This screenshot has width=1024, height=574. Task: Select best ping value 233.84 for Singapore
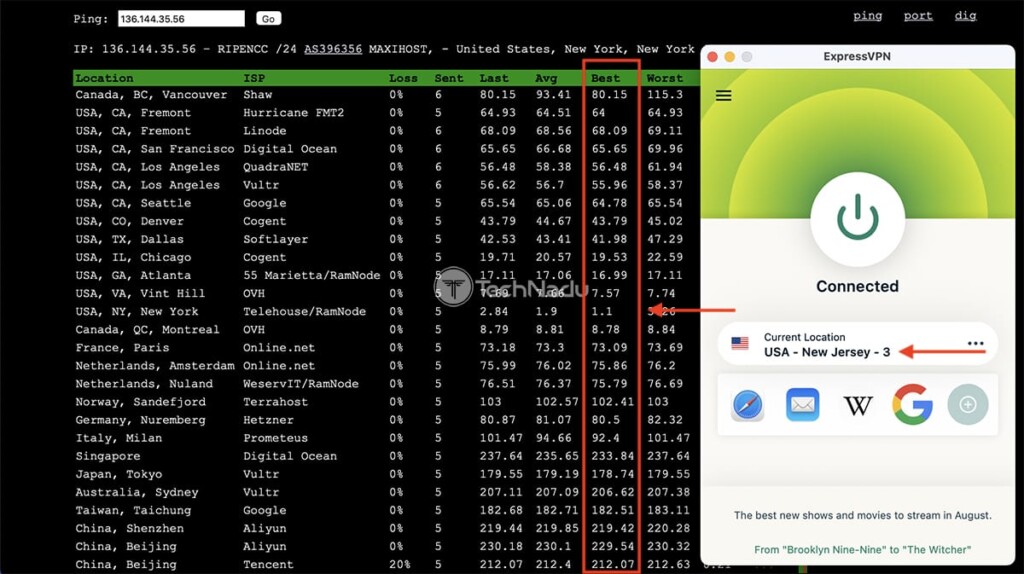(613, 456)
